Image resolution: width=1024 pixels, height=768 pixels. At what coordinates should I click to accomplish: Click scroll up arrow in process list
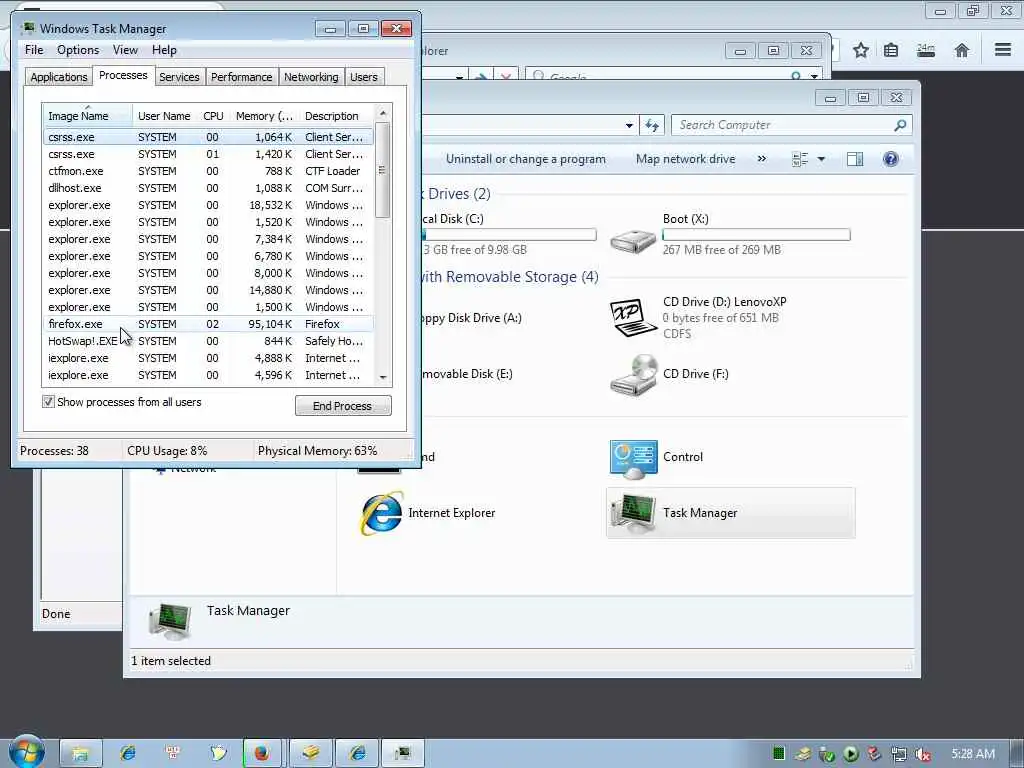click(383, 114)
